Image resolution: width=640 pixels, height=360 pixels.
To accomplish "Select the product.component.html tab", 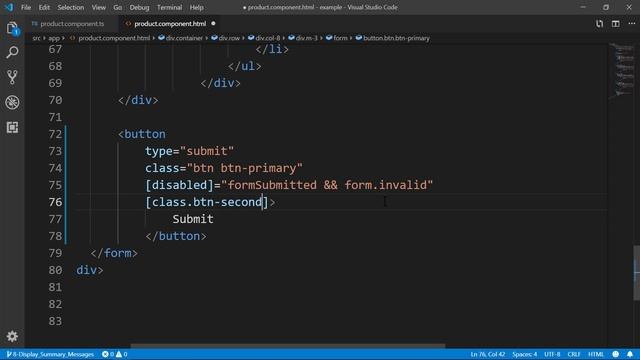I will (170, 24).
